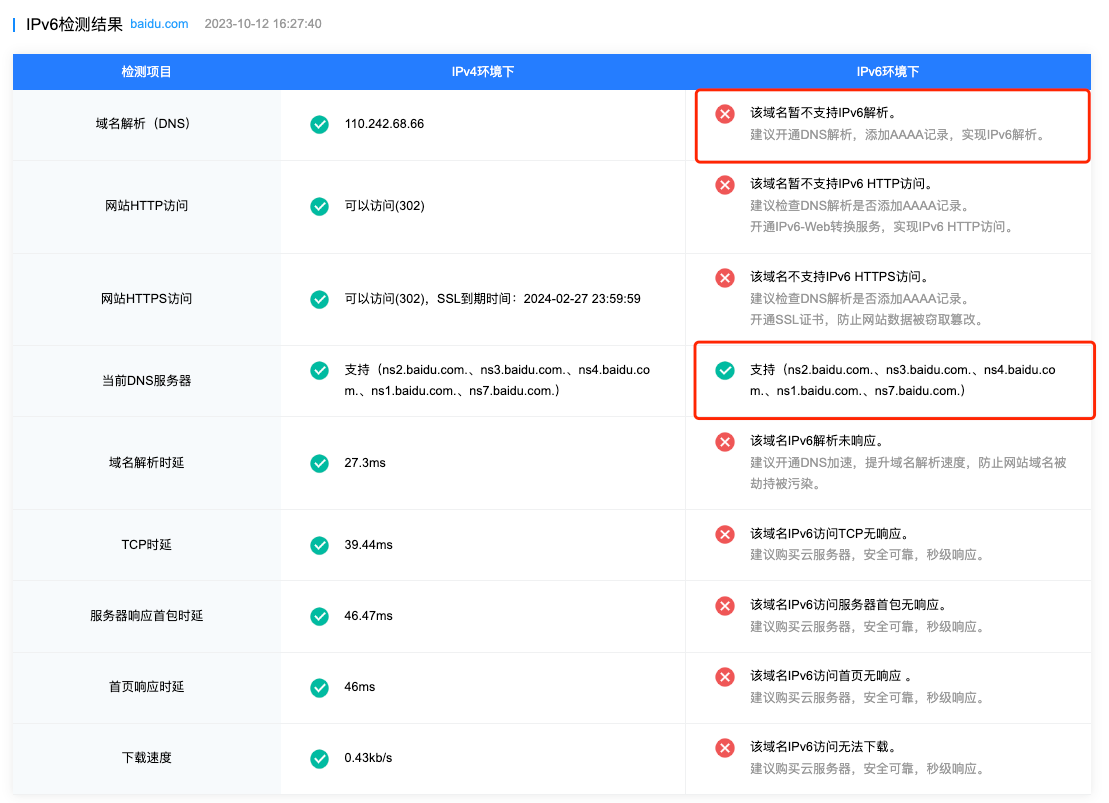This screenshot has width=1109, height=803.
Task: Click the 下载速度 row label
Action: [x=146, y=758]
